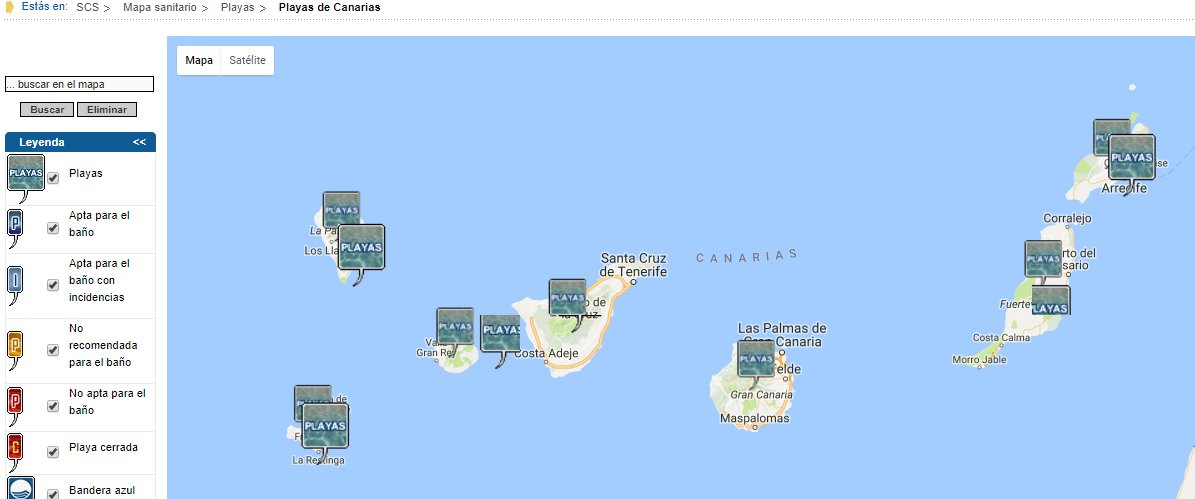Image resolution: width=1195 pixels, height=499 pixels.
Task: Click the orange 'No recomendada' legend icon
Action: [x=15, y=346]
